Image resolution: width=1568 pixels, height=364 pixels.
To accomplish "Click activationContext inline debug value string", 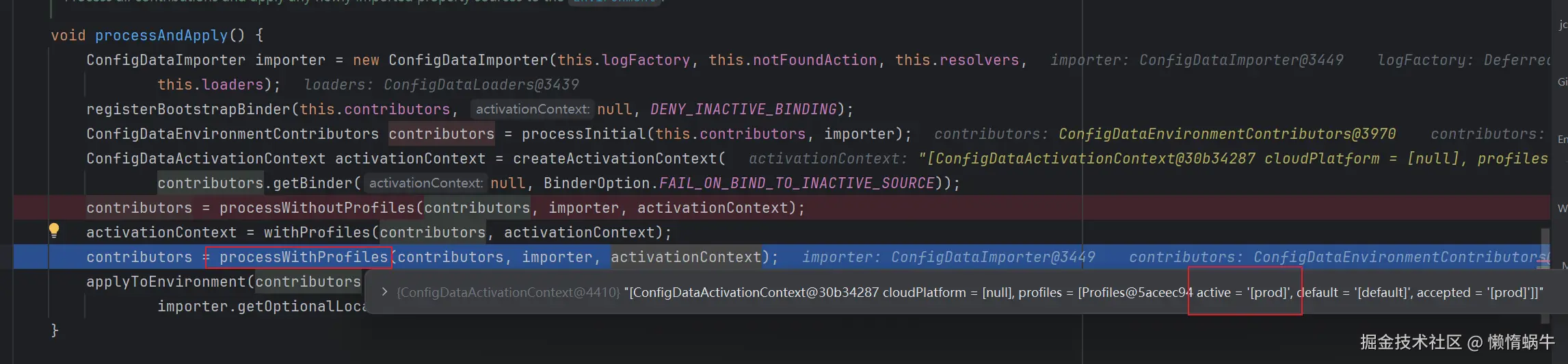I will [x=1233, y=158].
